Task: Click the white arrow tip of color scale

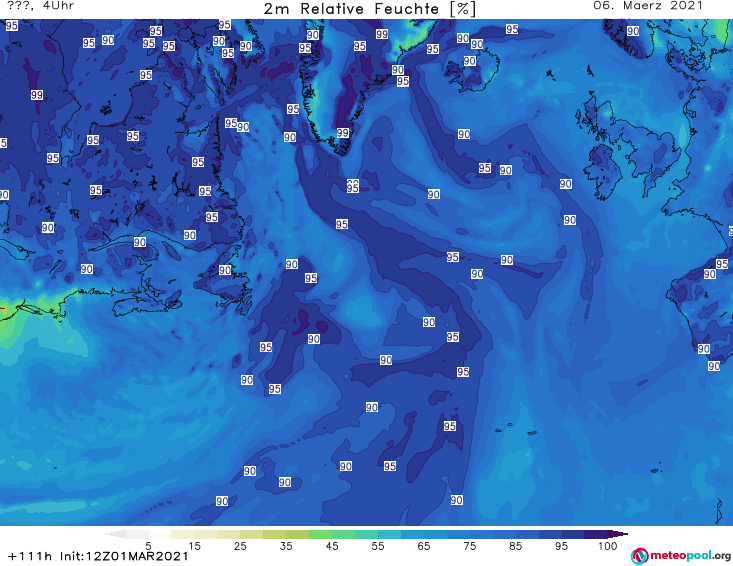Action: click(x=115, y=534)
